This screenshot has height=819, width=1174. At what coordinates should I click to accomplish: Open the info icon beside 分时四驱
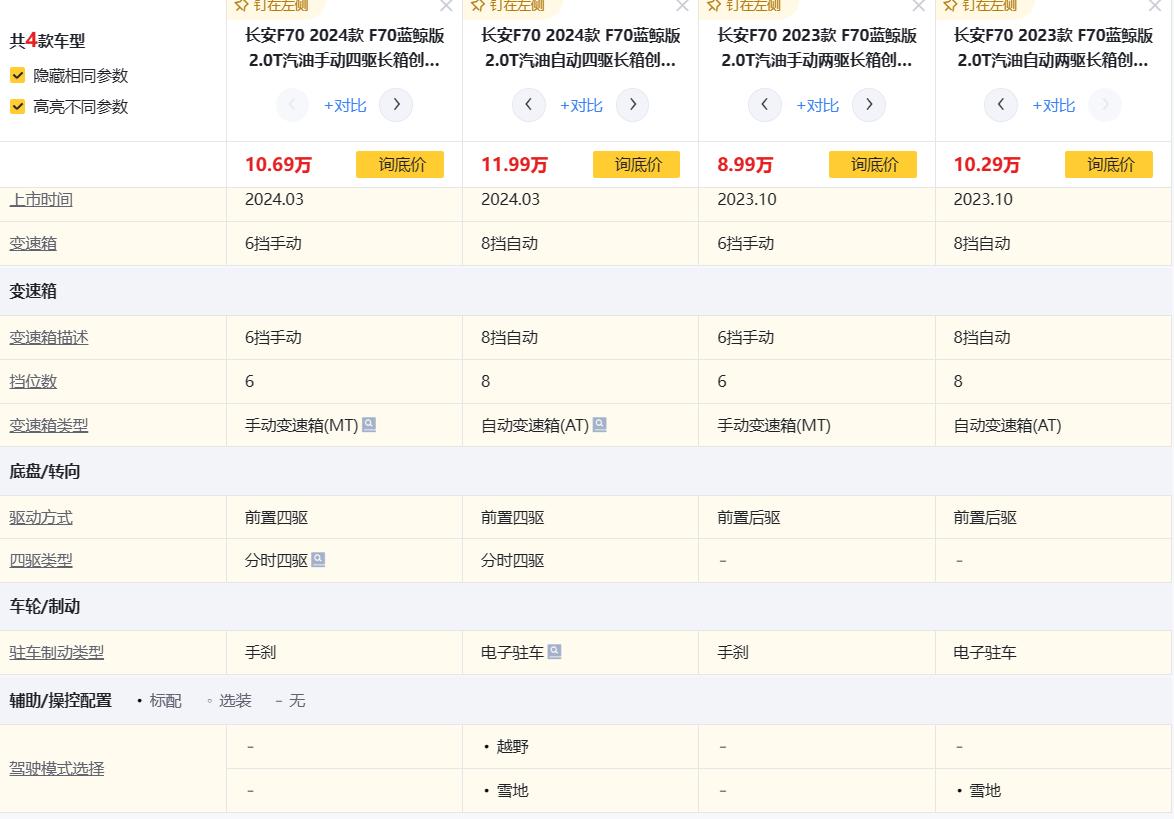pyautogui.click(x=318, y=560)
